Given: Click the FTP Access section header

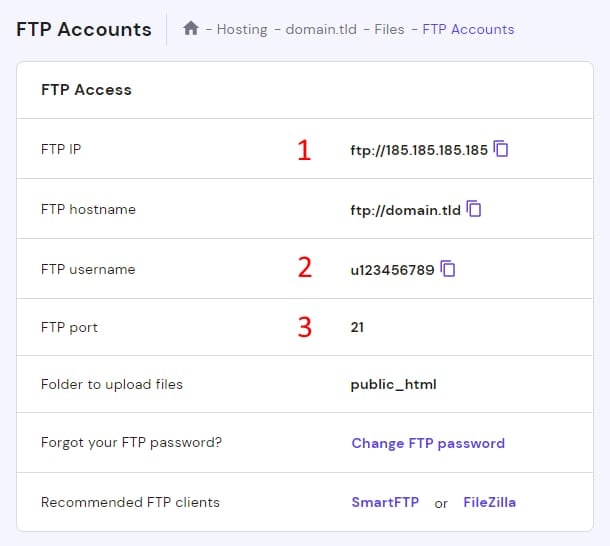Looking at the screenshot, I should [x=86, y=89].
